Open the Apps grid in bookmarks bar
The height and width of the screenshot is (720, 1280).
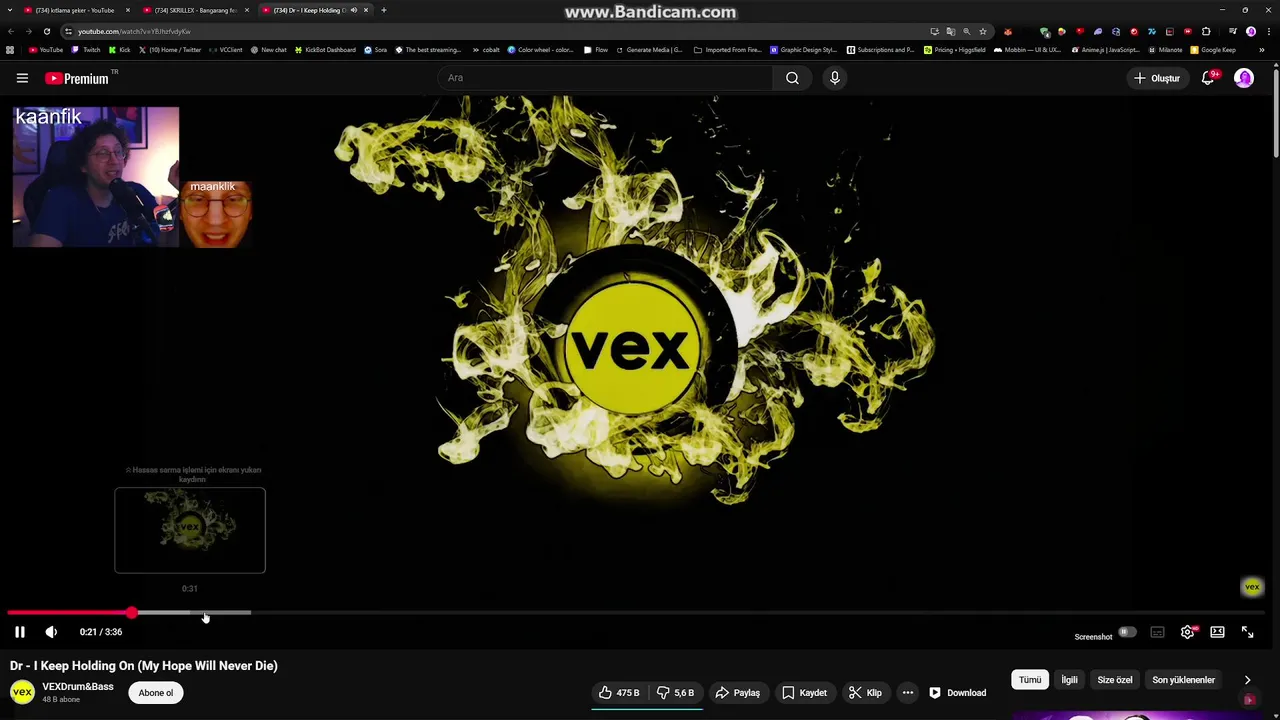(10, 49)
